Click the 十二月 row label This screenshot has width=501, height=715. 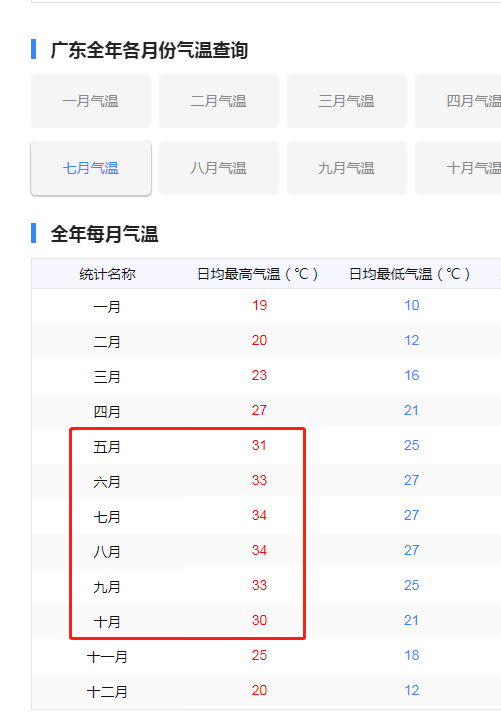tap(107, 691)
